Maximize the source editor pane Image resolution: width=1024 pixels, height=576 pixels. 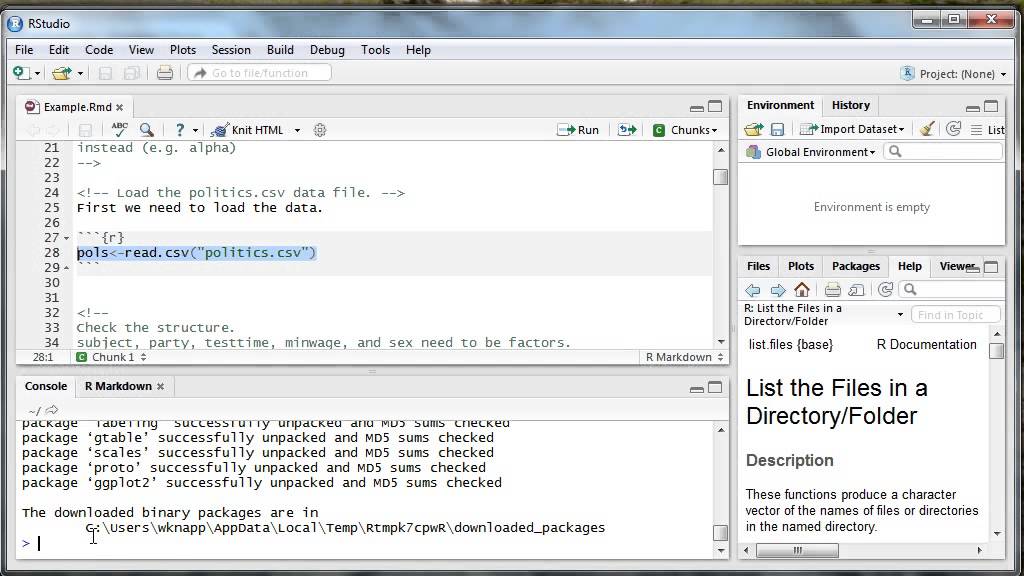pyautogui.click(x=716, y=106)
